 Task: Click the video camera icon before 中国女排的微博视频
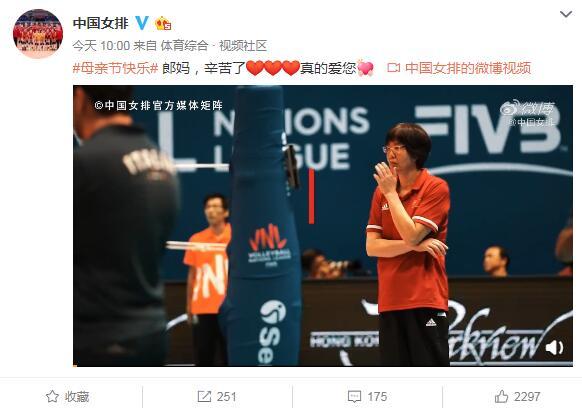[393, 68]
